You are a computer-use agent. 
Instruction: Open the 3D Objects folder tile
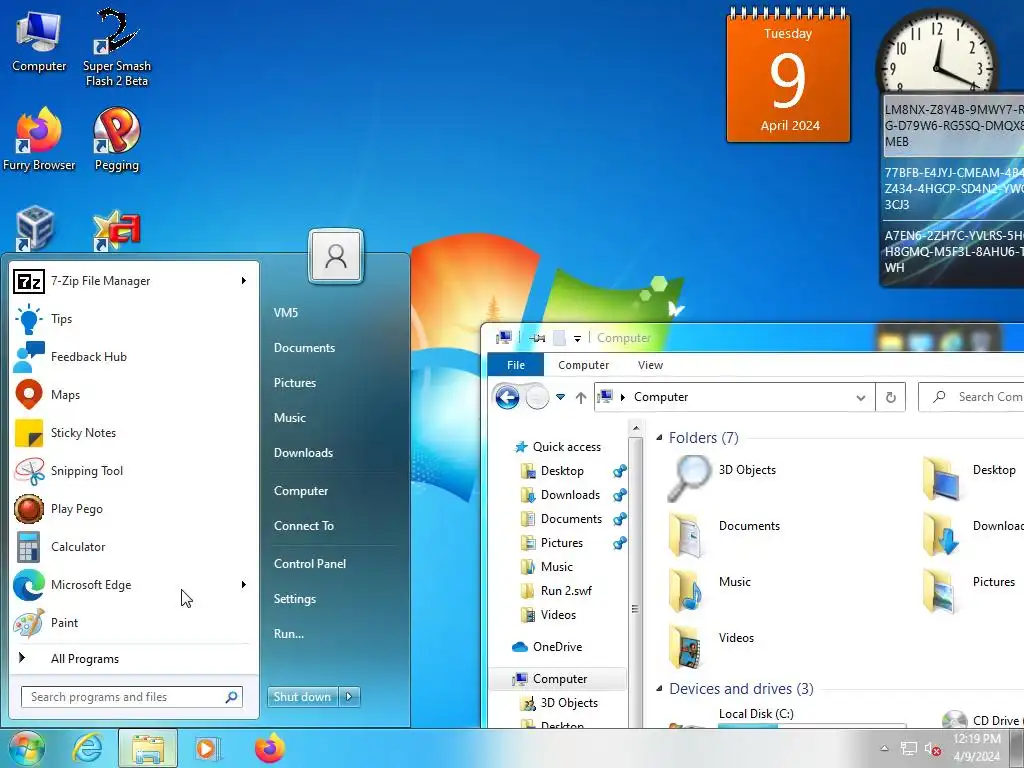pos(722,478)
